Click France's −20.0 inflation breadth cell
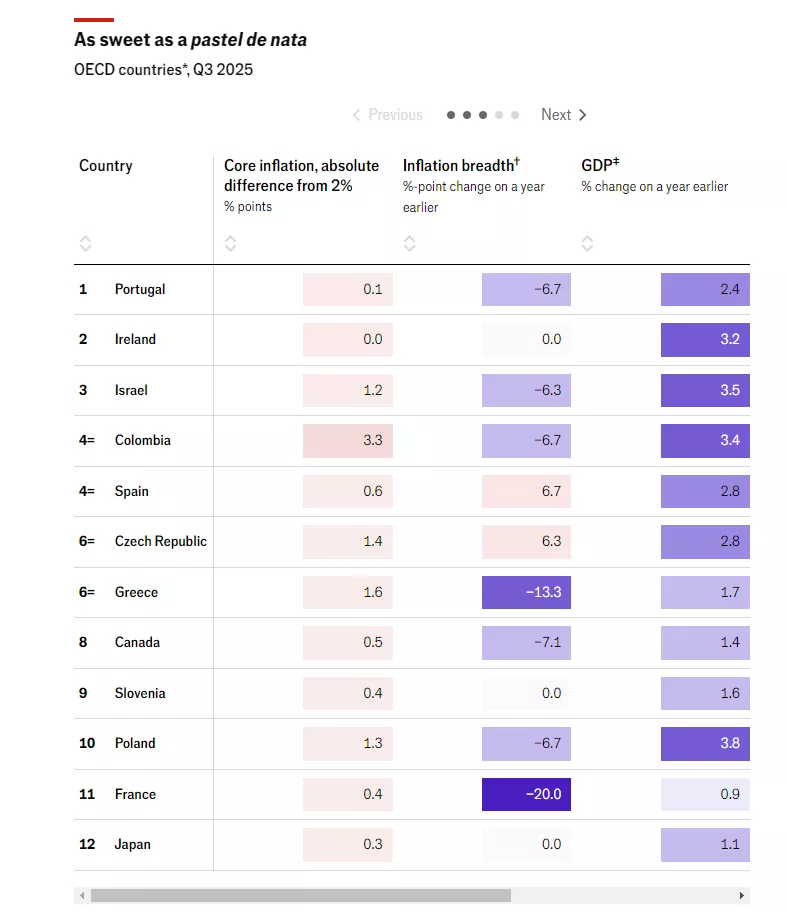Viewport: 787px width, 912px height. point(526,794)
